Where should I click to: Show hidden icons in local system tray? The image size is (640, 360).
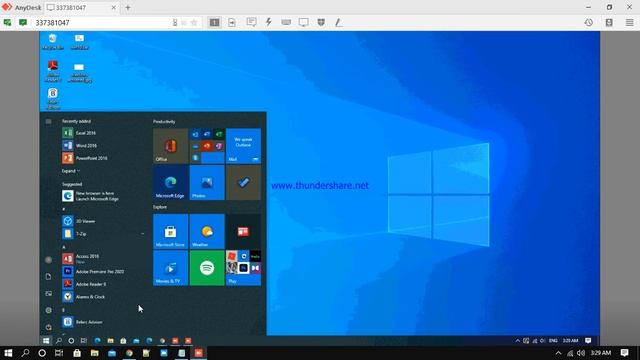pos(558,353)
